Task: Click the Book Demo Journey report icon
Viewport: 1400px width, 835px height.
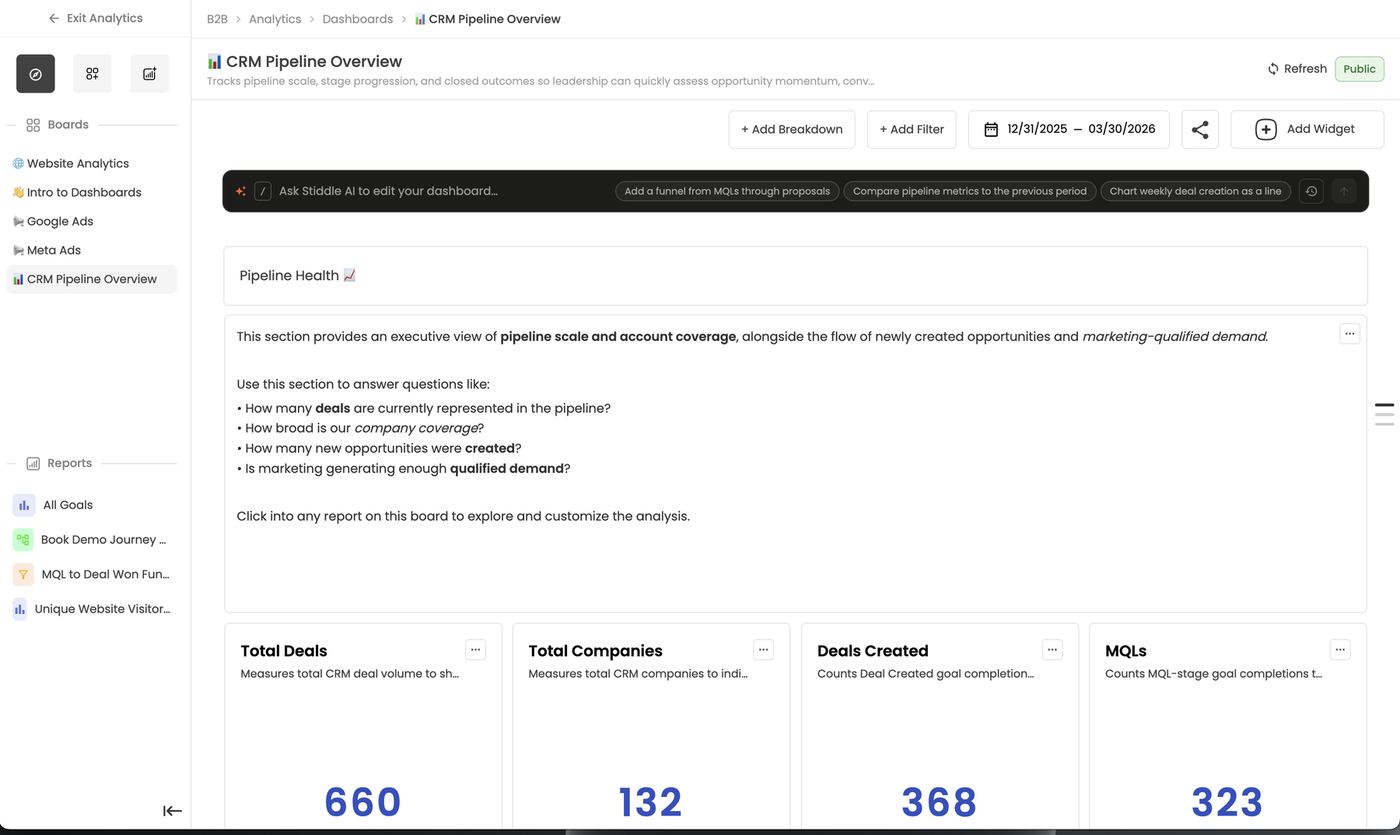Action: [x=23, y=539]
